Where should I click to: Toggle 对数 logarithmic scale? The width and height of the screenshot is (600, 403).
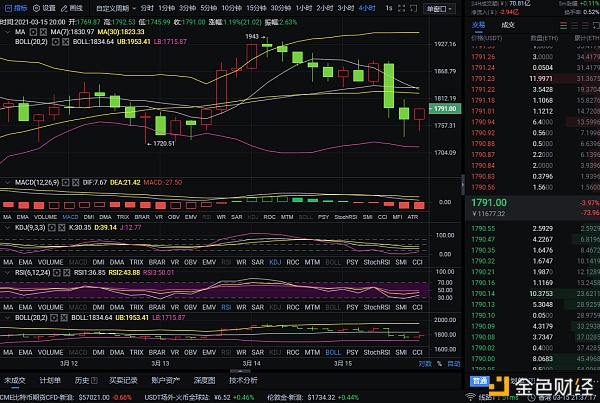click(425, 364)
